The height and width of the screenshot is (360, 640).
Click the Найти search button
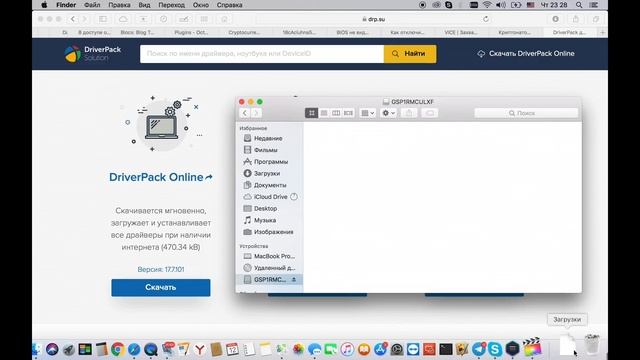[410, 54]
